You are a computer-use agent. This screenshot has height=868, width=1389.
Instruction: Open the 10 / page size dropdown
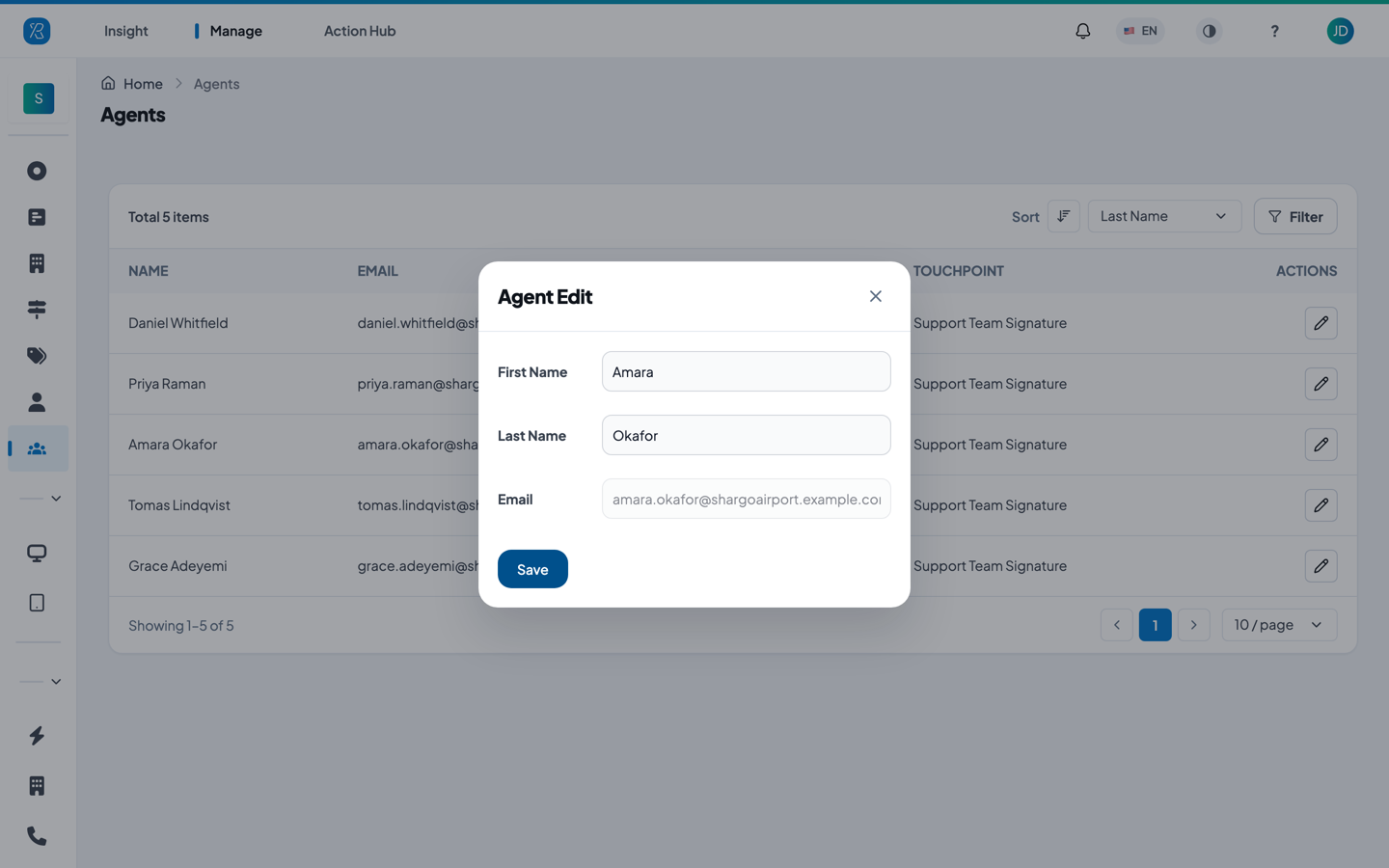tap(1279, 625)
